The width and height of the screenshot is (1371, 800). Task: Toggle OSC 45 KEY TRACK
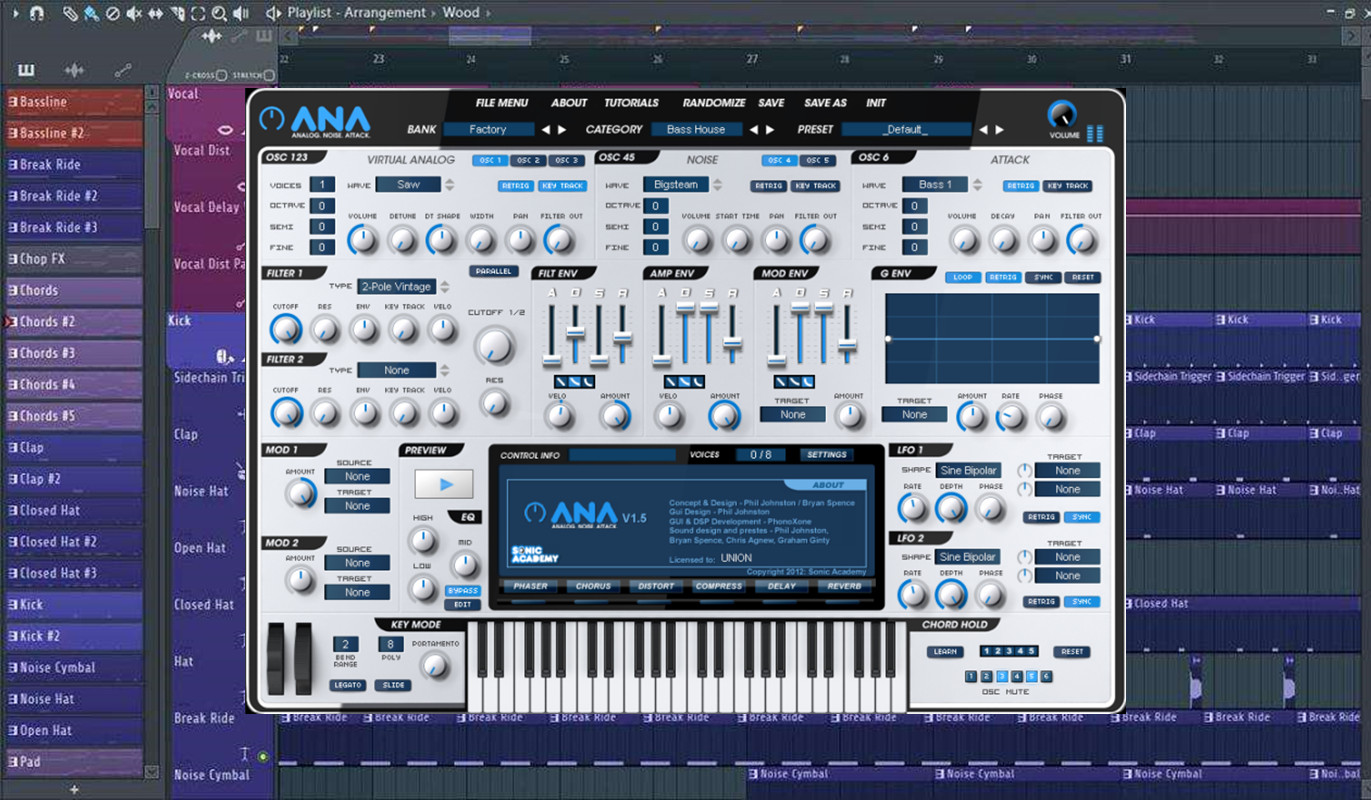(815, 186)
